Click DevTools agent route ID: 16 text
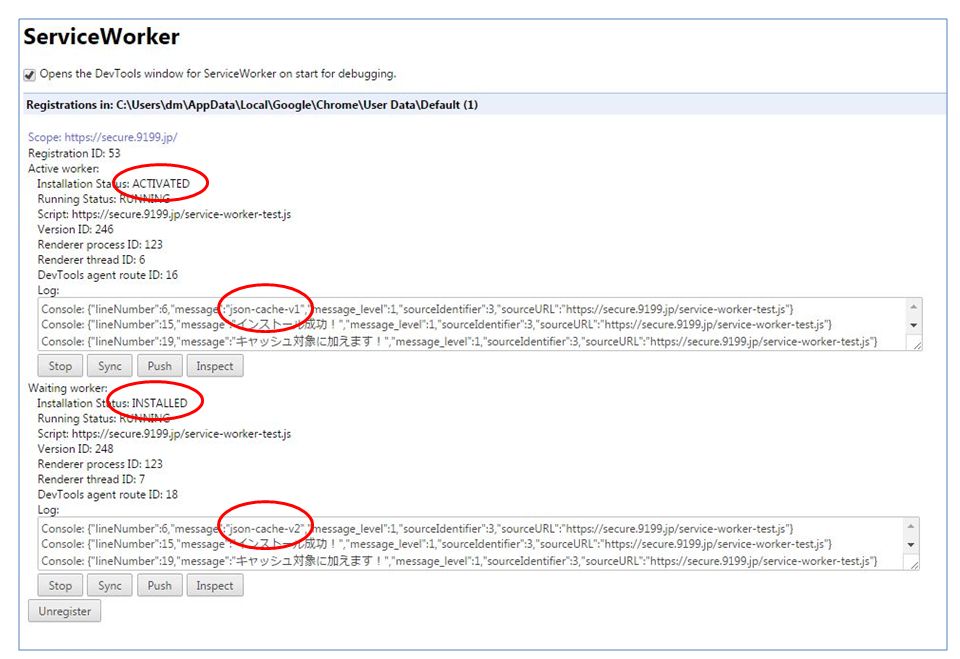Viewport: 960px width, 659px height. coord(108,275)
